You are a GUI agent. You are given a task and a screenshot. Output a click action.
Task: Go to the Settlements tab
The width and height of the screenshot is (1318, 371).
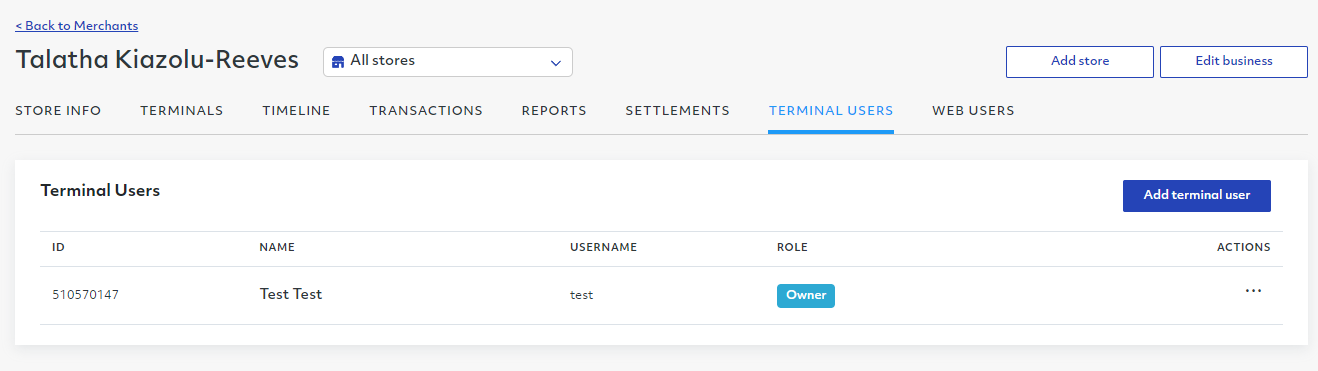677,111
